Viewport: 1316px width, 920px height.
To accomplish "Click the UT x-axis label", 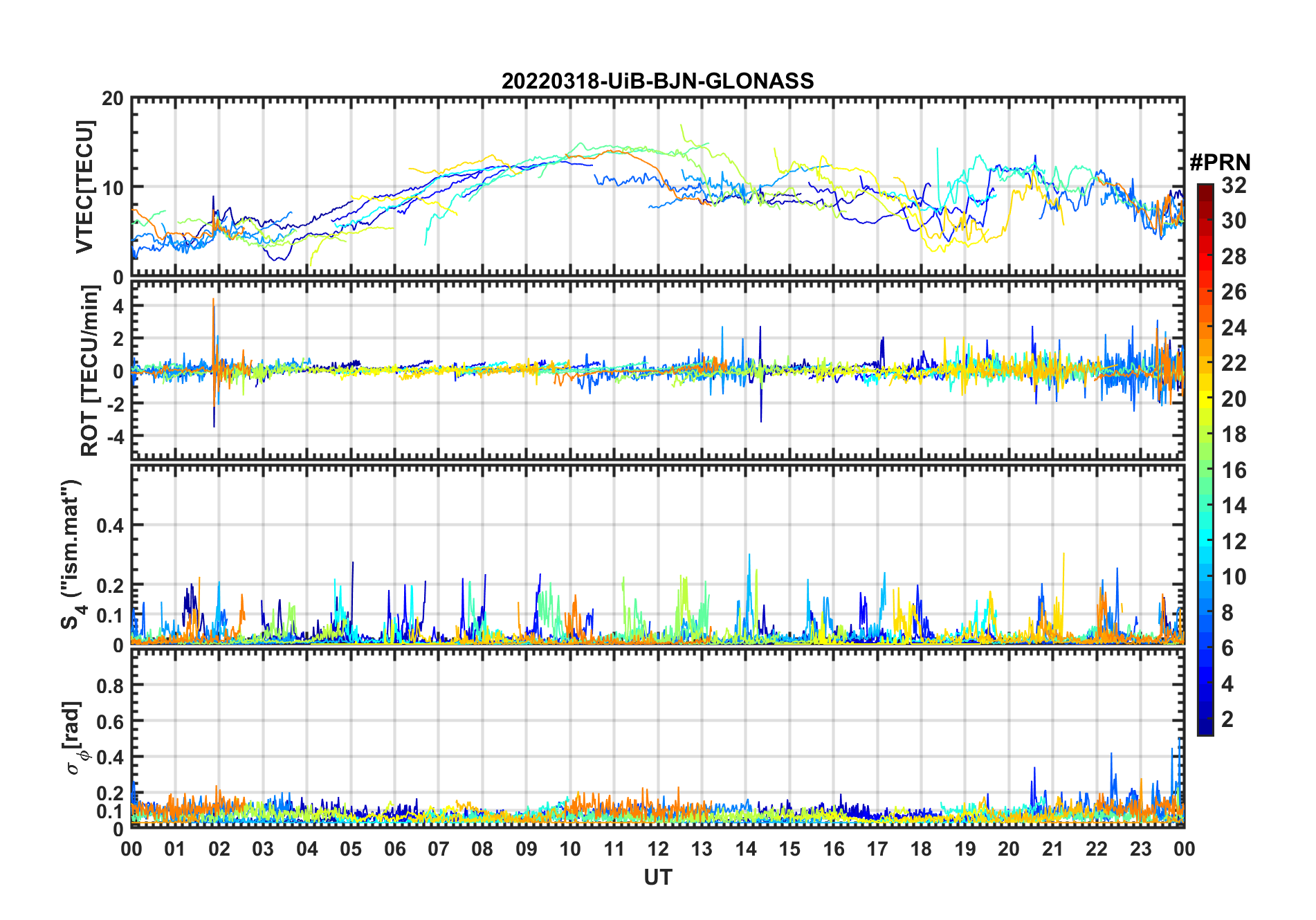I will [658, 878].
